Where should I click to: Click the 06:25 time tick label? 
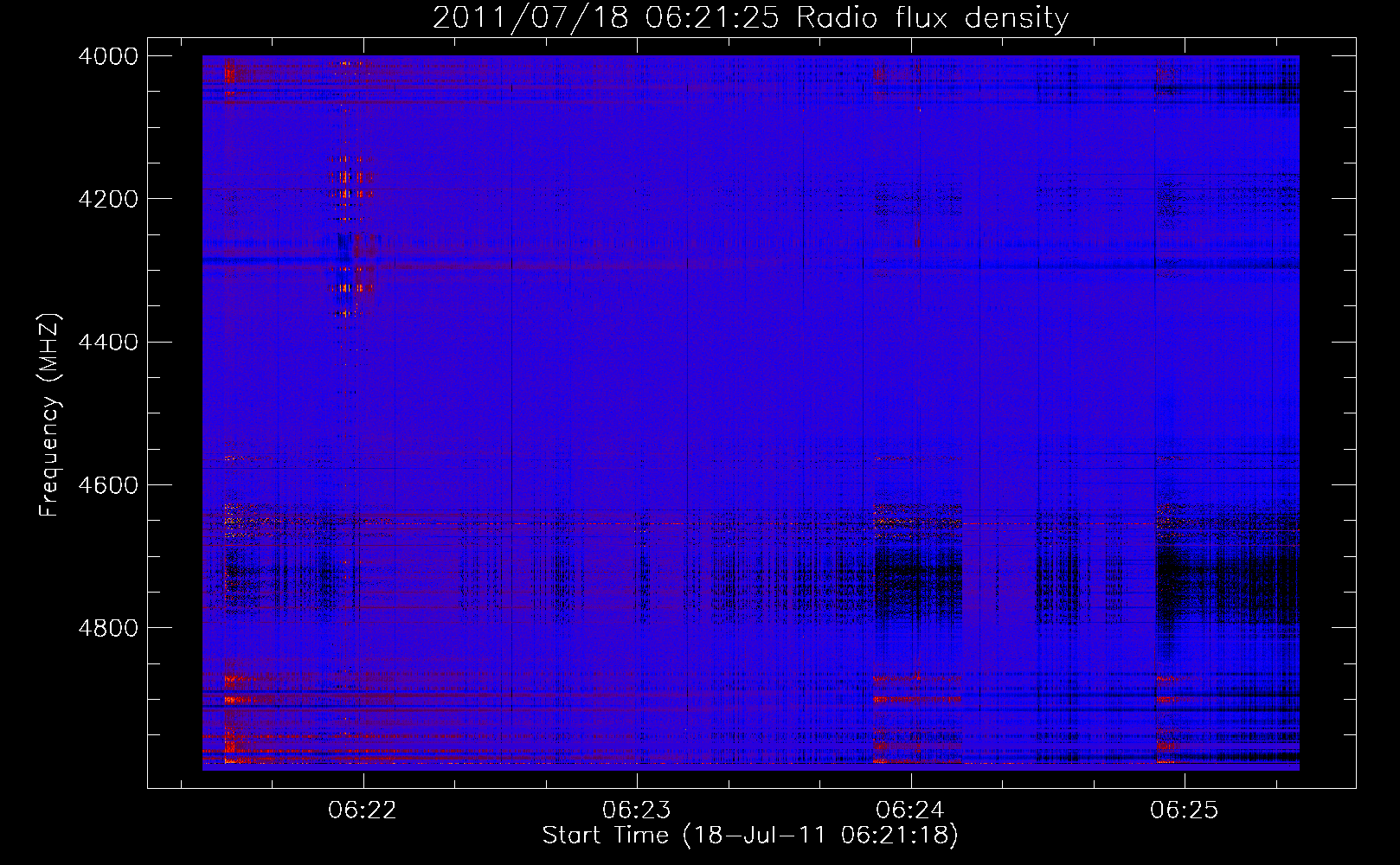(1184, 810)
